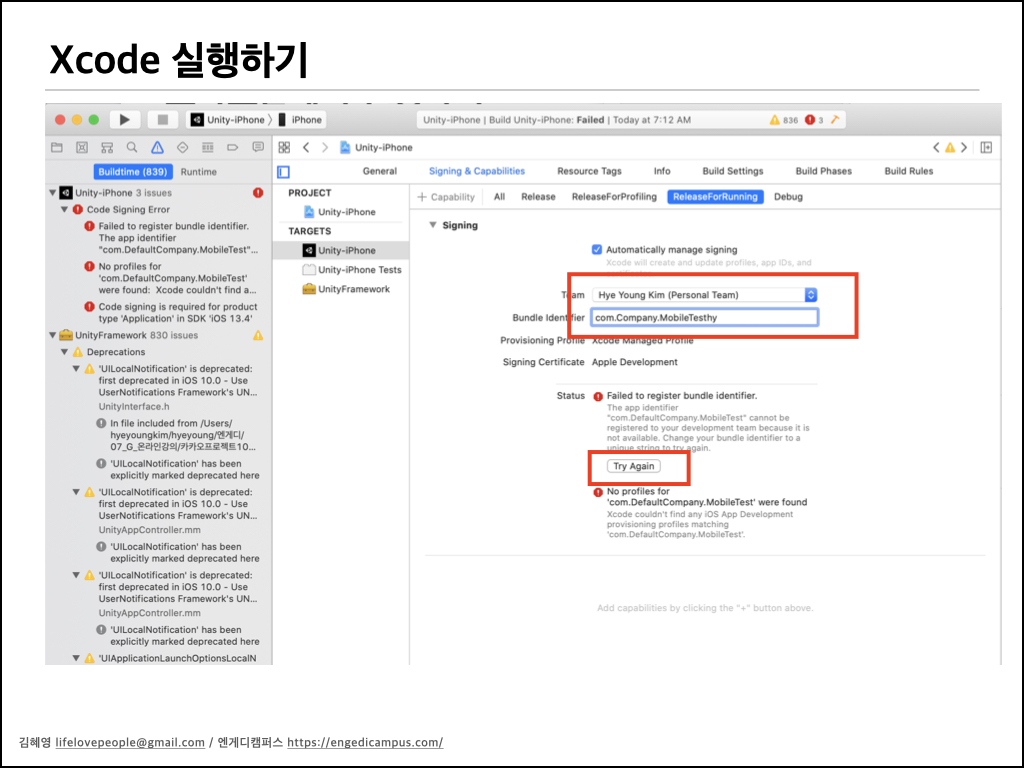Collapse the Code Signing Error group
The width and height of the screenshot is (1024, 768).
coord(65,210)
